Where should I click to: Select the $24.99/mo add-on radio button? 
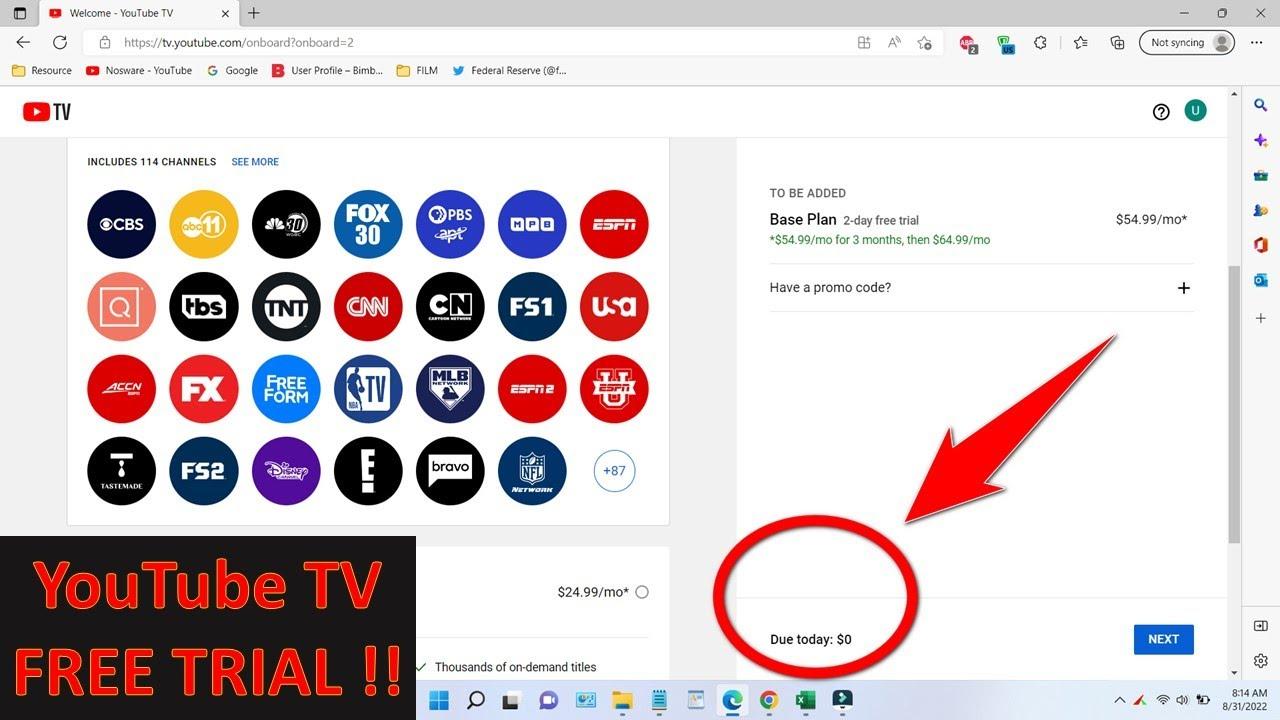pos(642,592)
